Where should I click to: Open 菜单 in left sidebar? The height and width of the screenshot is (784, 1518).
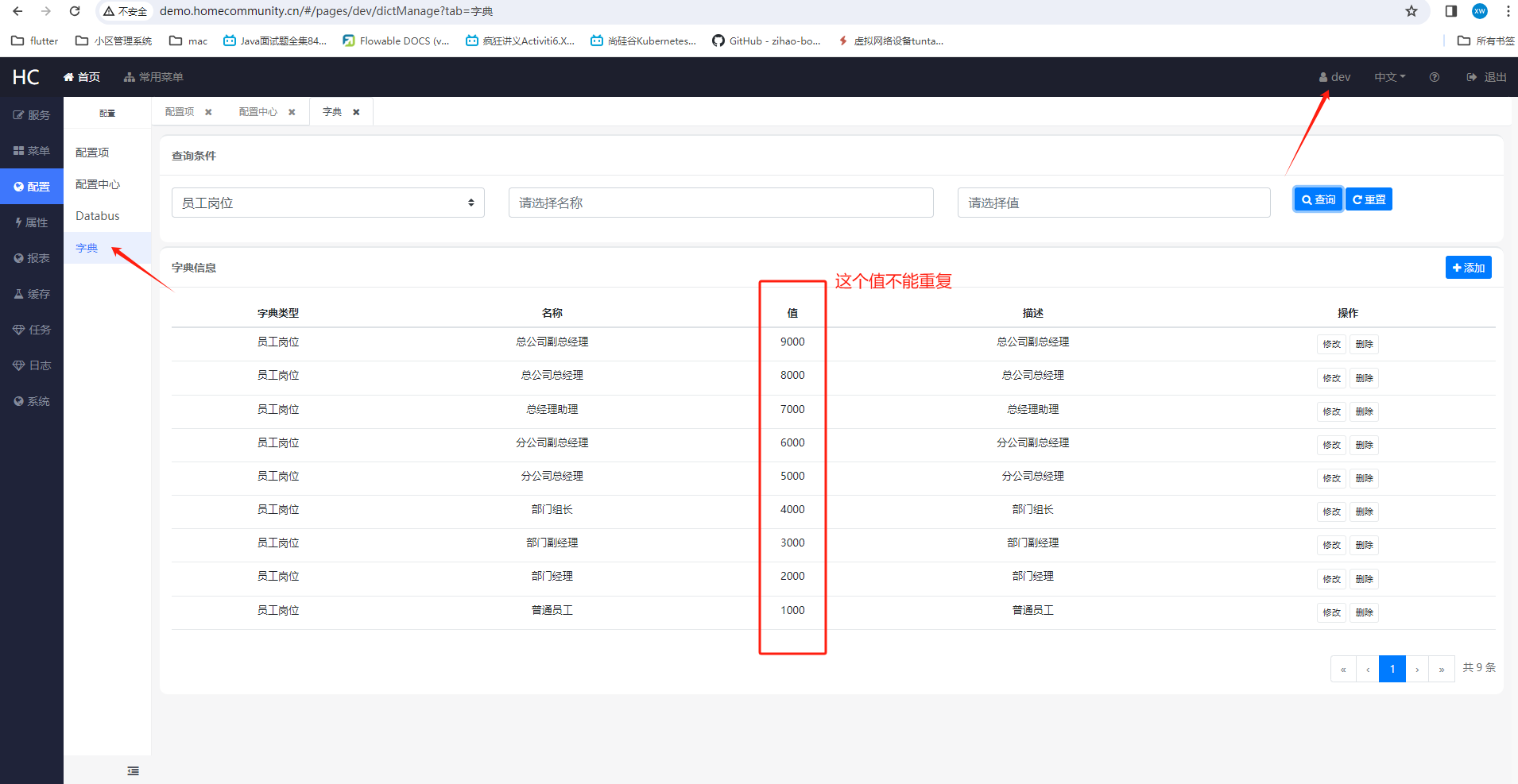tap(32, 151)
